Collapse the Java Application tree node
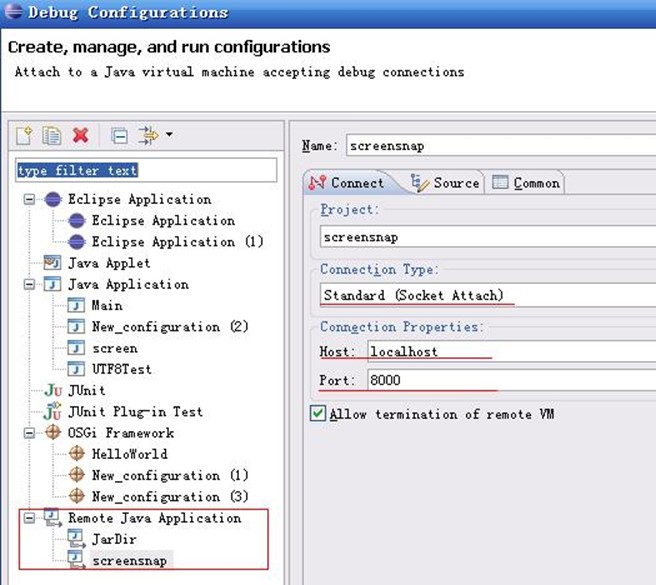The height and width of the screenshot is (585, 656). [x=30, y=285]
